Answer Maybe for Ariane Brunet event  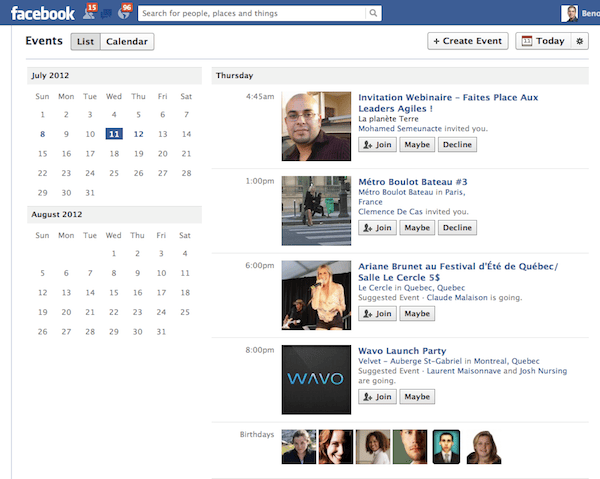(x=417, y=314)
